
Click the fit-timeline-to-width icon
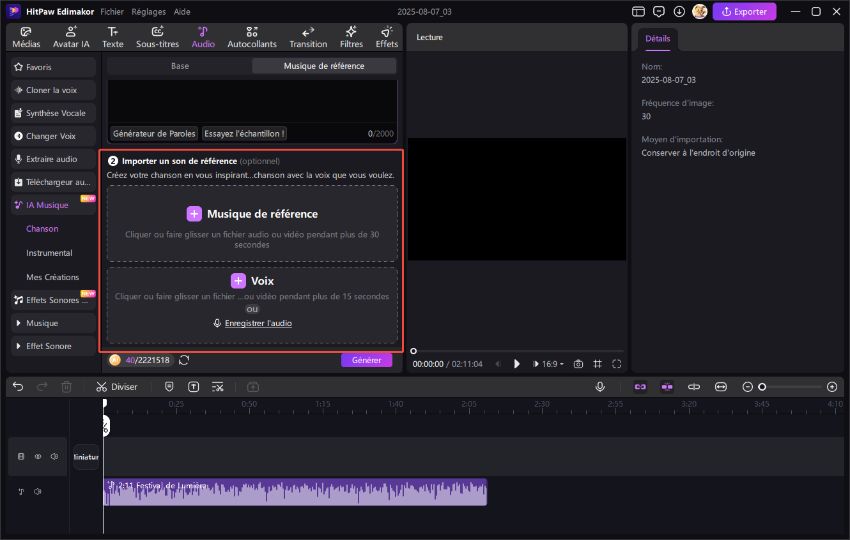click(x=720, y=387)
